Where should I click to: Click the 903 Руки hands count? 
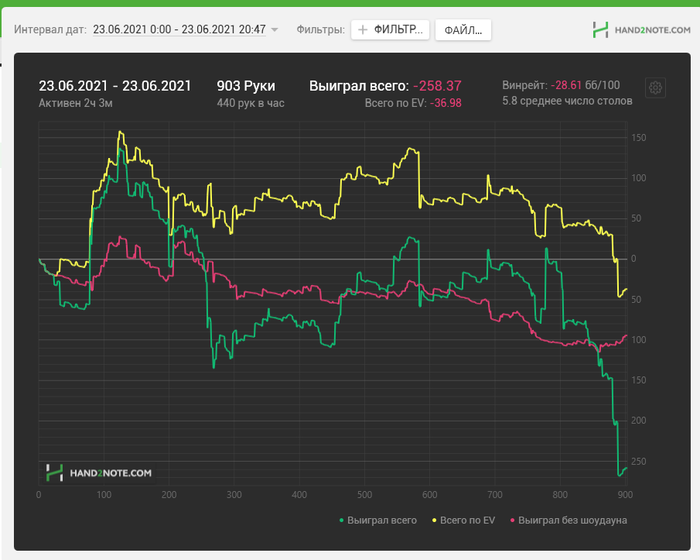tap(246, 86)
